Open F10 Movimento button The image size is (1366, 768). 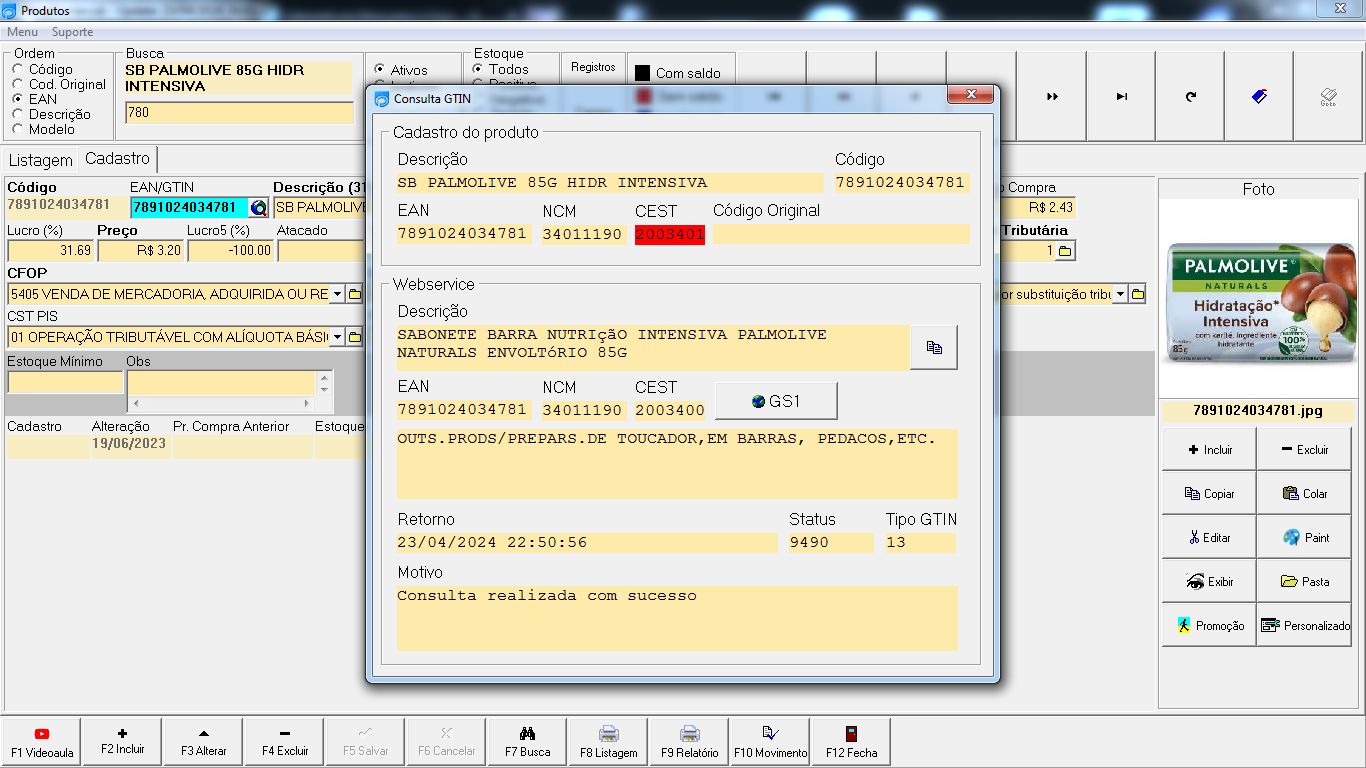point(771,742)
